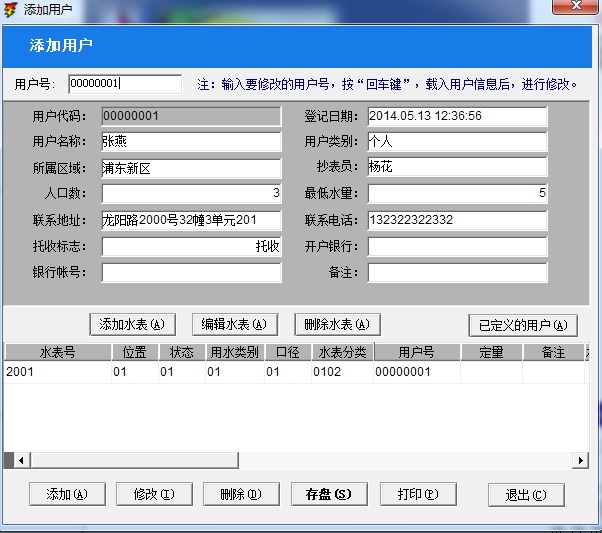The image size is (602, 533).
Task: Click the 修改(I) button
Action: 154,494
